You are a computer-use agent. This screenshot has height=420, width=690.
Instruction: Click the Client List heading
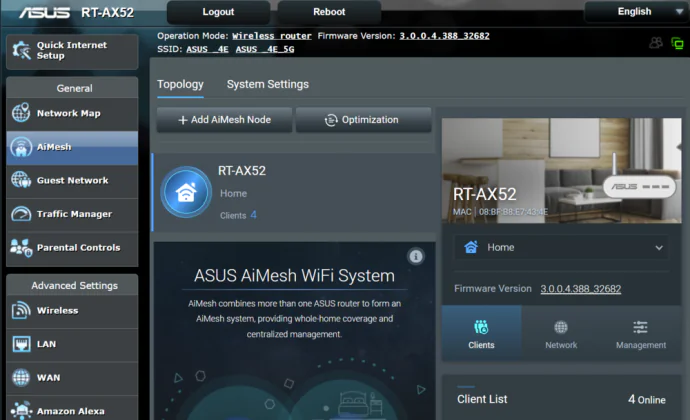[482, 399]
